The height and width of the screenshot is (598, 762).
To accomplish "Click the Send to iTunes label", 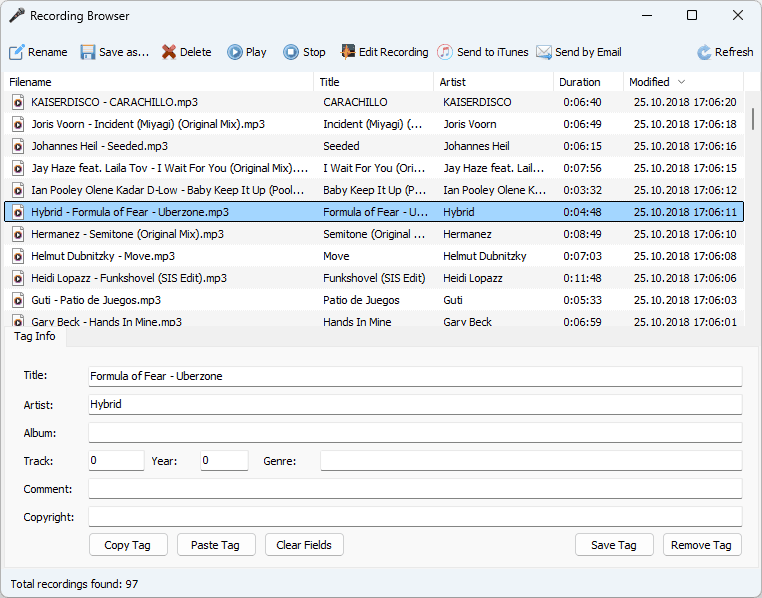I will click(x=492, y=52).
